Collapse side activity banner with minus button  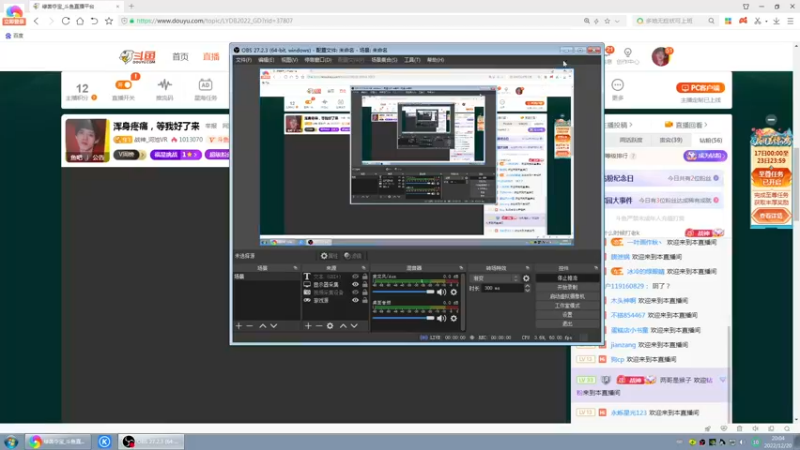771,120
